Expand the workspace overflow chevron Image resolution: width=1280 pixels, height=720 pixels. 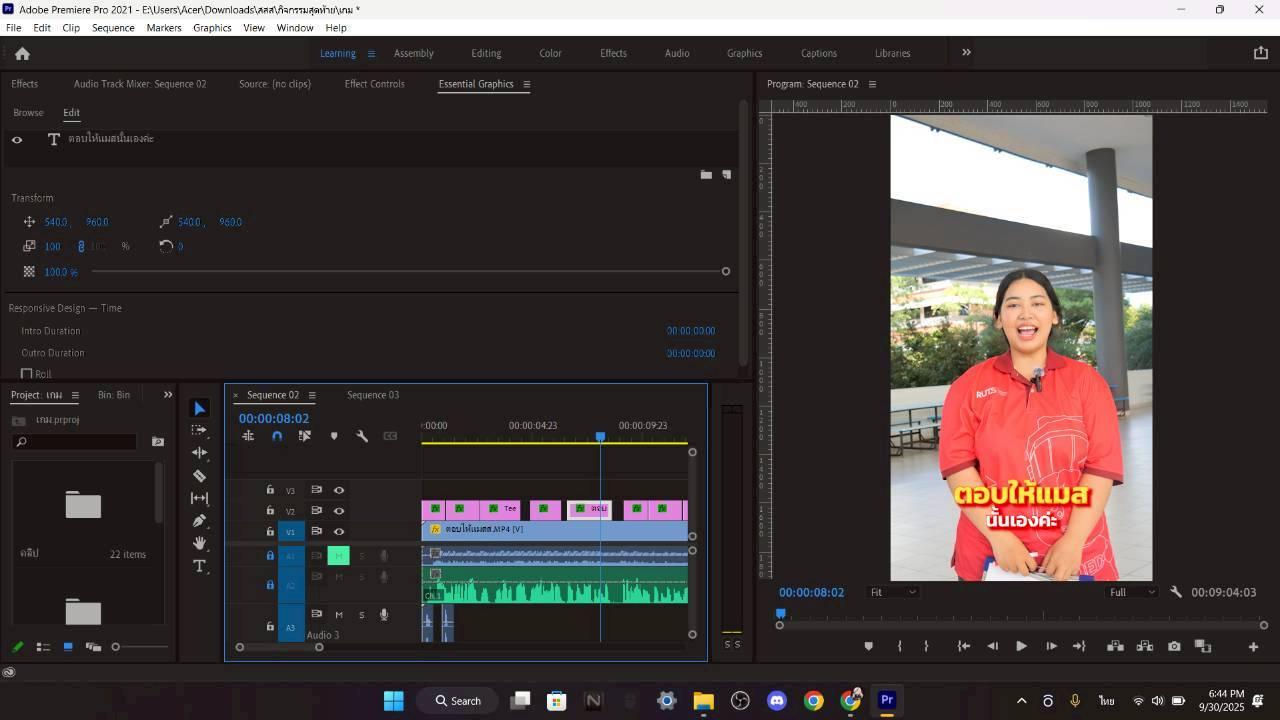[x=966, y=53]
